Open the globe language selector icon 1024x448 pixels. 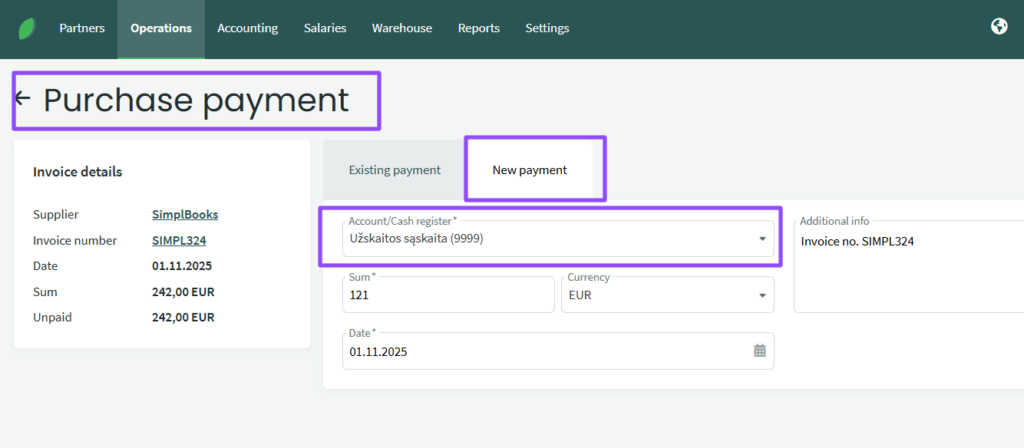(x=998, y=27)
